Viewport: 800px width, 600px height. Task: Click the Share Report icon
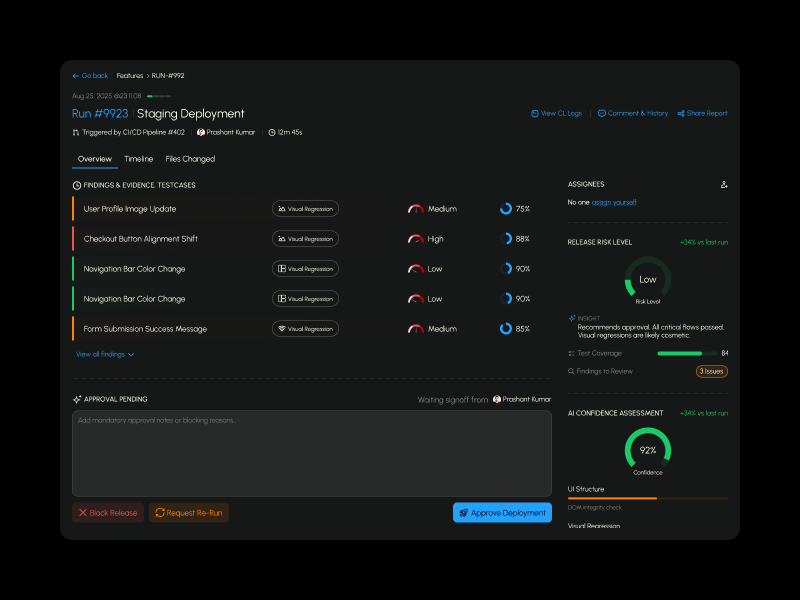click(x=681, y=114)
